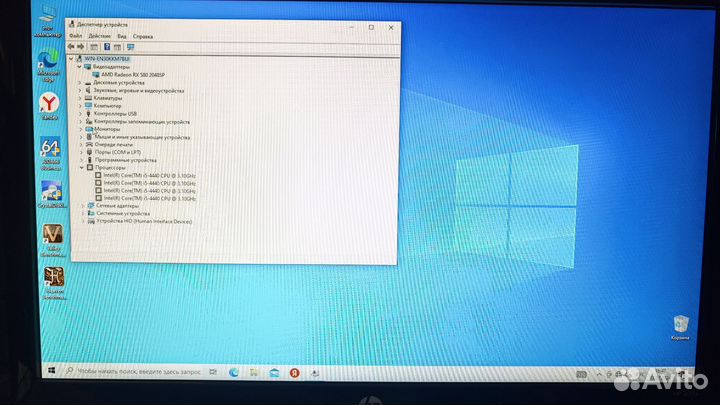Screen dimensions: 720x405
Task: Open Microsoft Edge from the taskbar
Action: (234, 372)
